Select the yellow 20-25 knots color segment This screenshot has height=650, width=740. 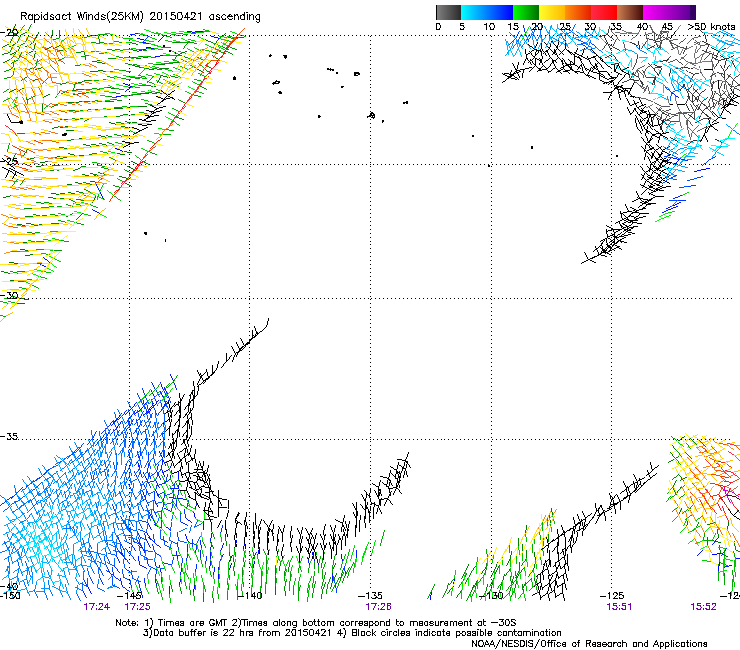click(552, 12)
